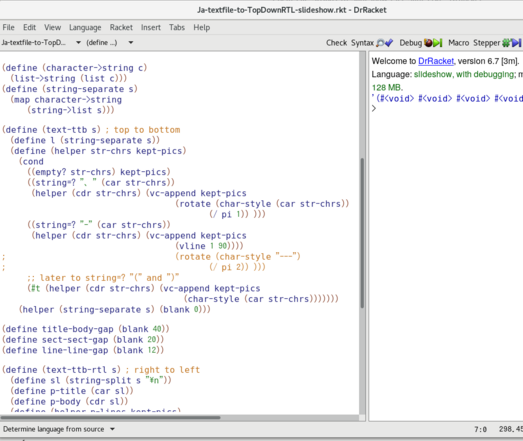The width and height of the screenshot is (523, 441).
Task: Click the 'Language: slideshow, with debugging' text
Action: (x=443, y=74)
